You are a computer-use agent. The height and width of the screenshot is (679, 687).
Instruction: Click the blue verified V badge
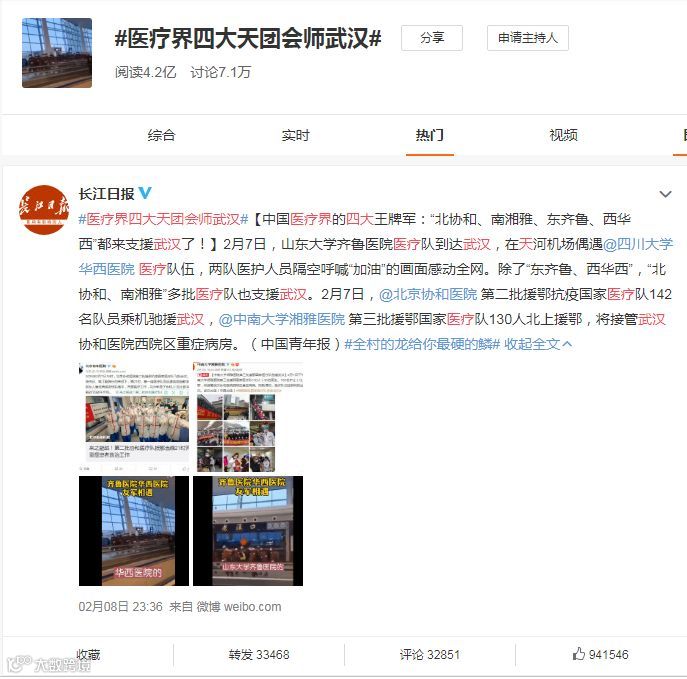[145, 193]
